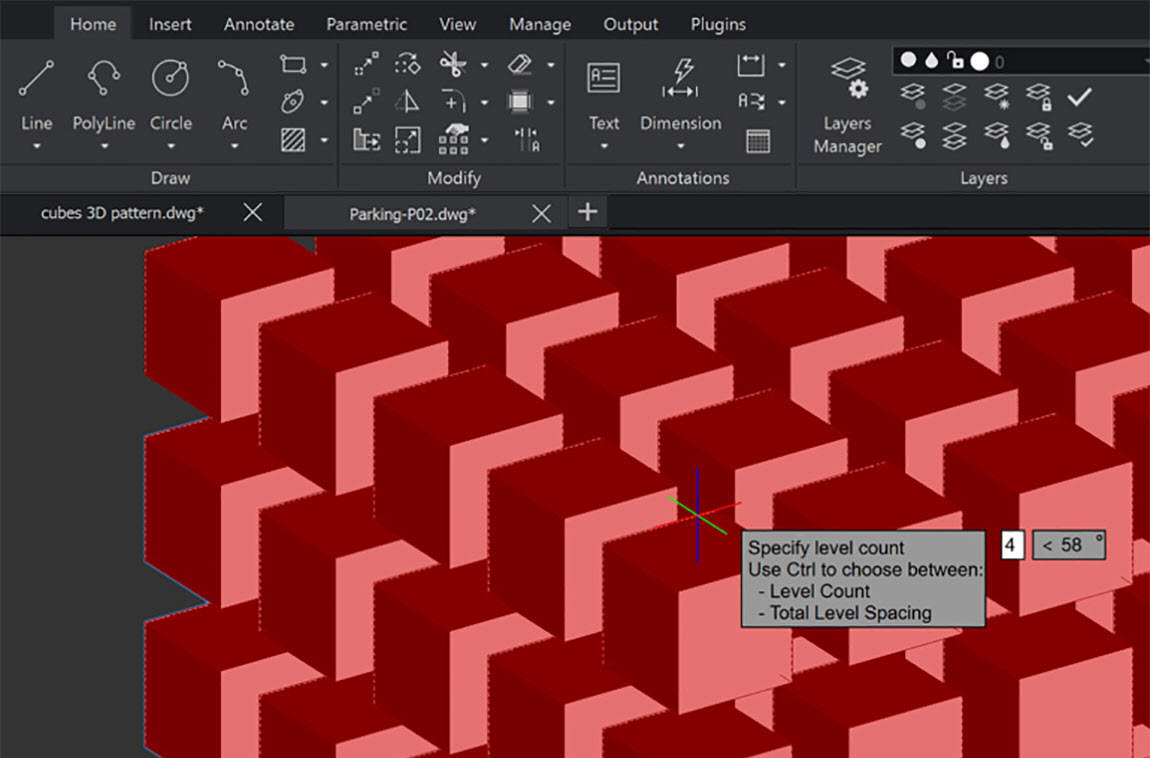This screenshot has height=758, width=1150.
Task: Click the layer isolate icon
Action: click(953, 96)
